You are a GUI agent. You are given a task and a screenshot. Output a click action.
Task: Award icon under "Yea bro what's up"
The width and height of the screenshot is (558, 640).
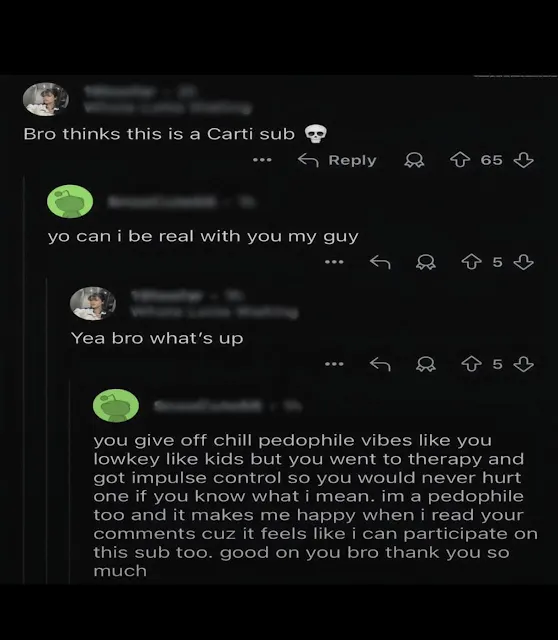pos(426,364)
